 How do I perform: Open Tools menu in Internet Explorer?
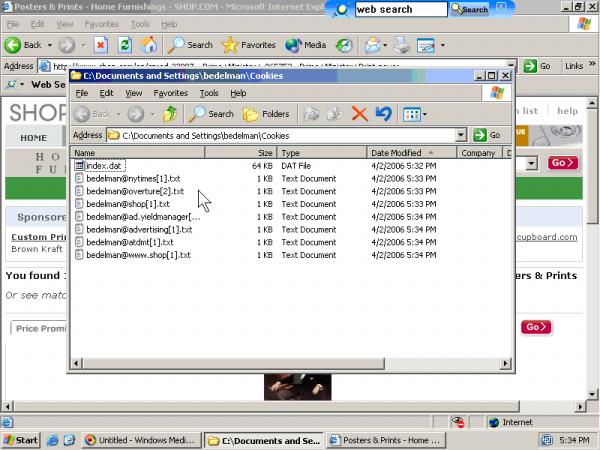(x=140, y=24)
